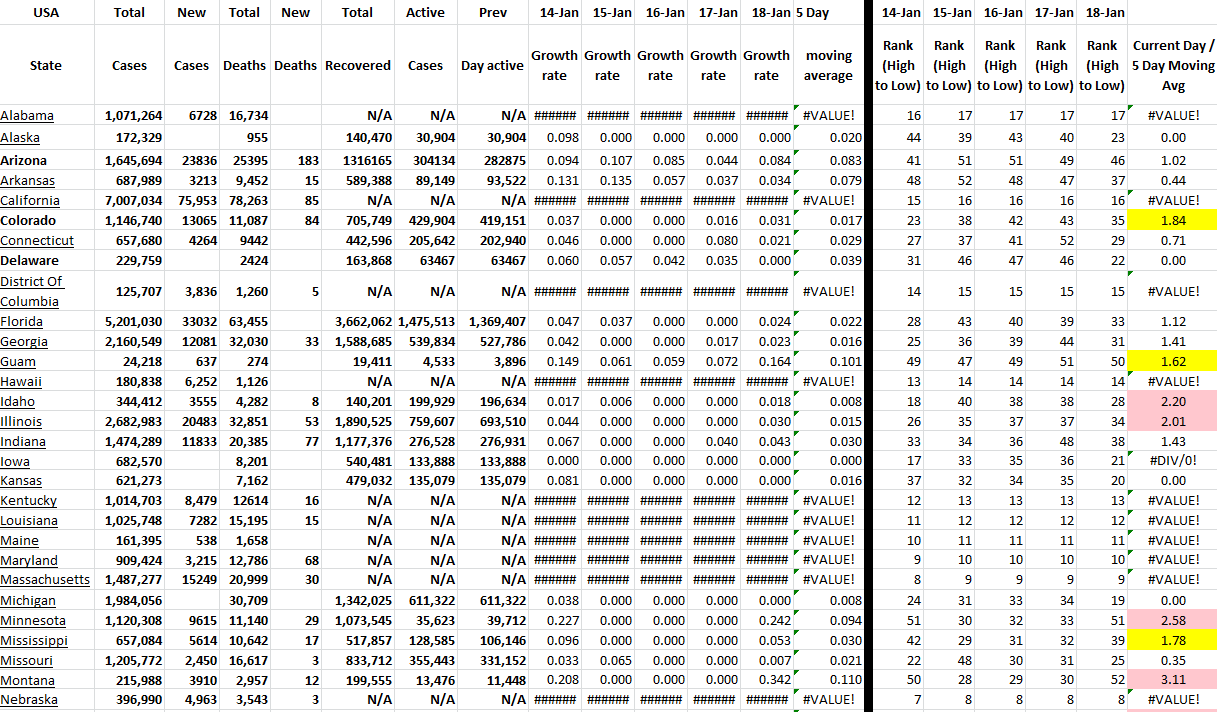Click the 'moving average' header cell
Viewport: 1217px width, 712px height.
(x=829, y=66)
